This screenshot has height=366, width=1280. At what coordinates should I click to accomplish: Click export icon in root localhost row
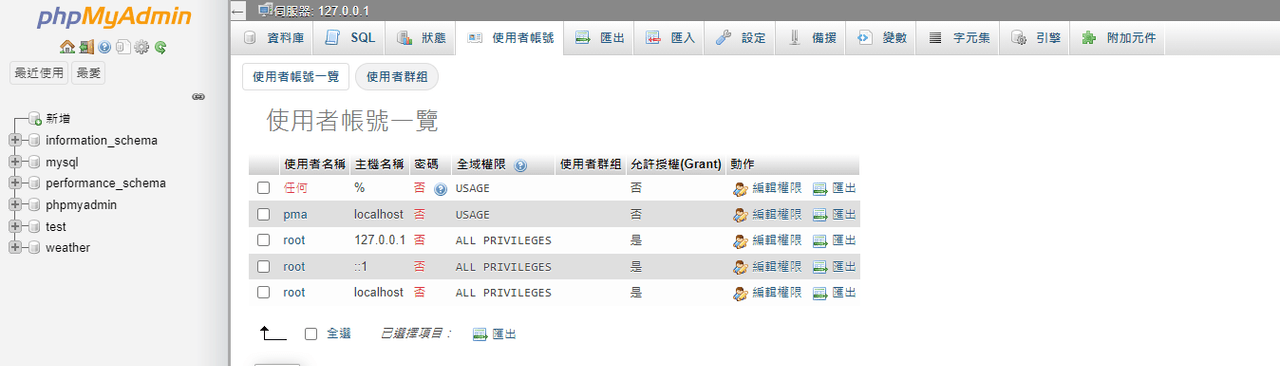coord(820,293)
